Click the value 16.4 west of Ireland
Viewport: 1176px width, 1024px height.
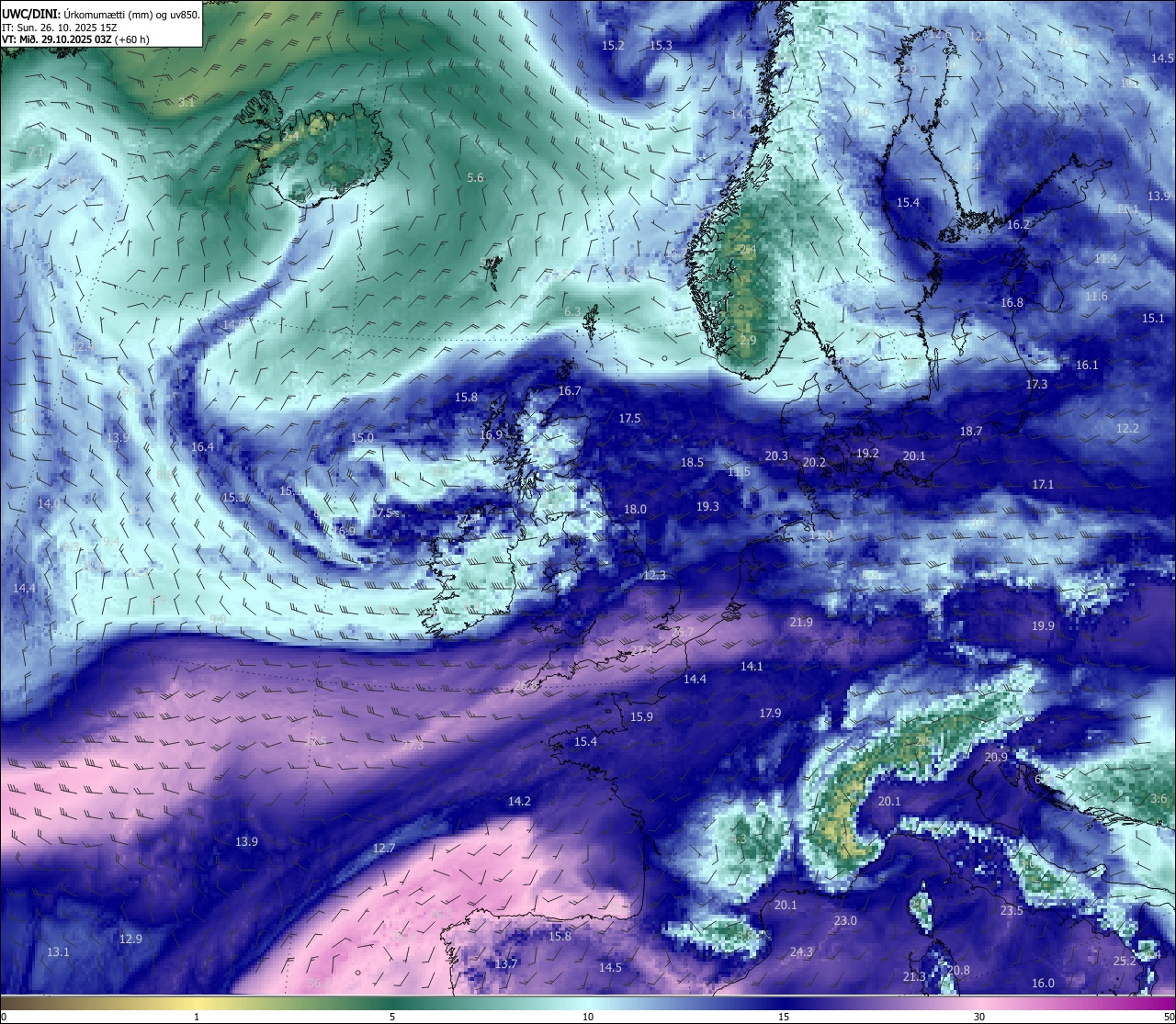pyautogui.click(x=202, y=447)
